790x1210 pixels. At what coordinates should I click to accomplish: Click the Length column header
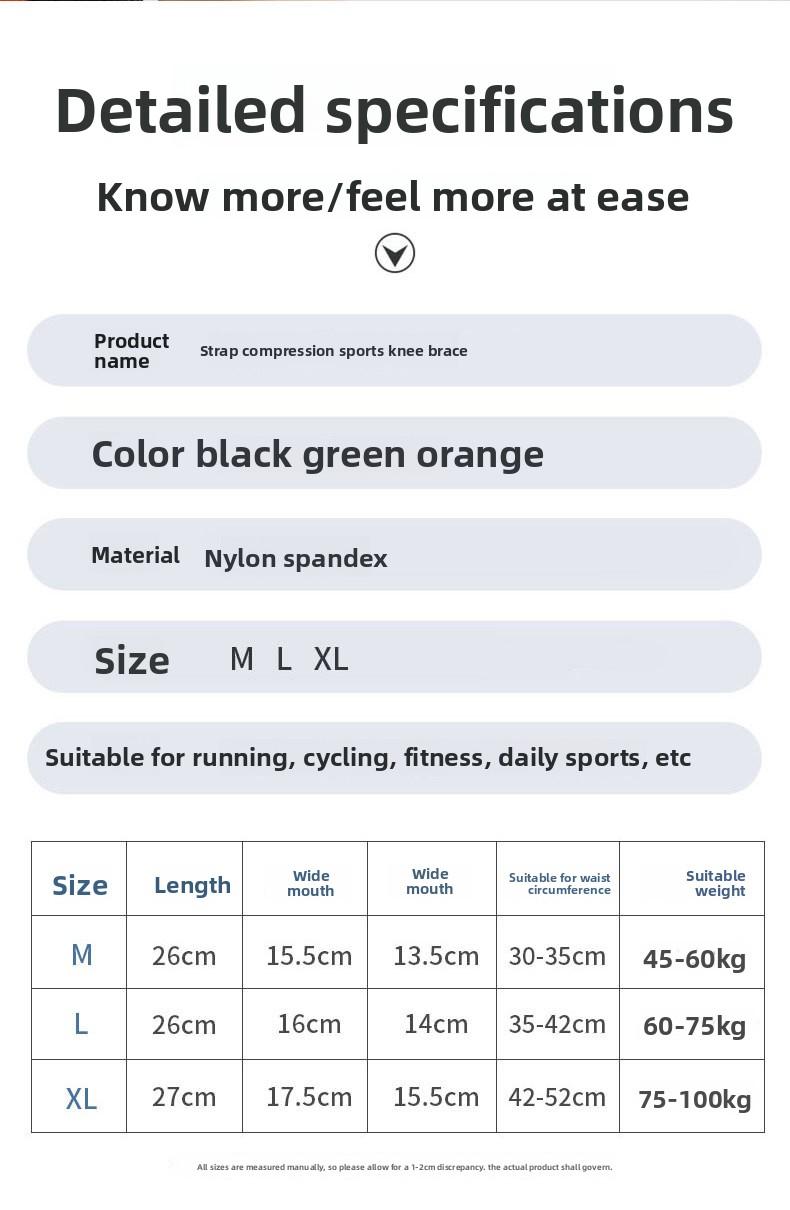tap(192, 885)
